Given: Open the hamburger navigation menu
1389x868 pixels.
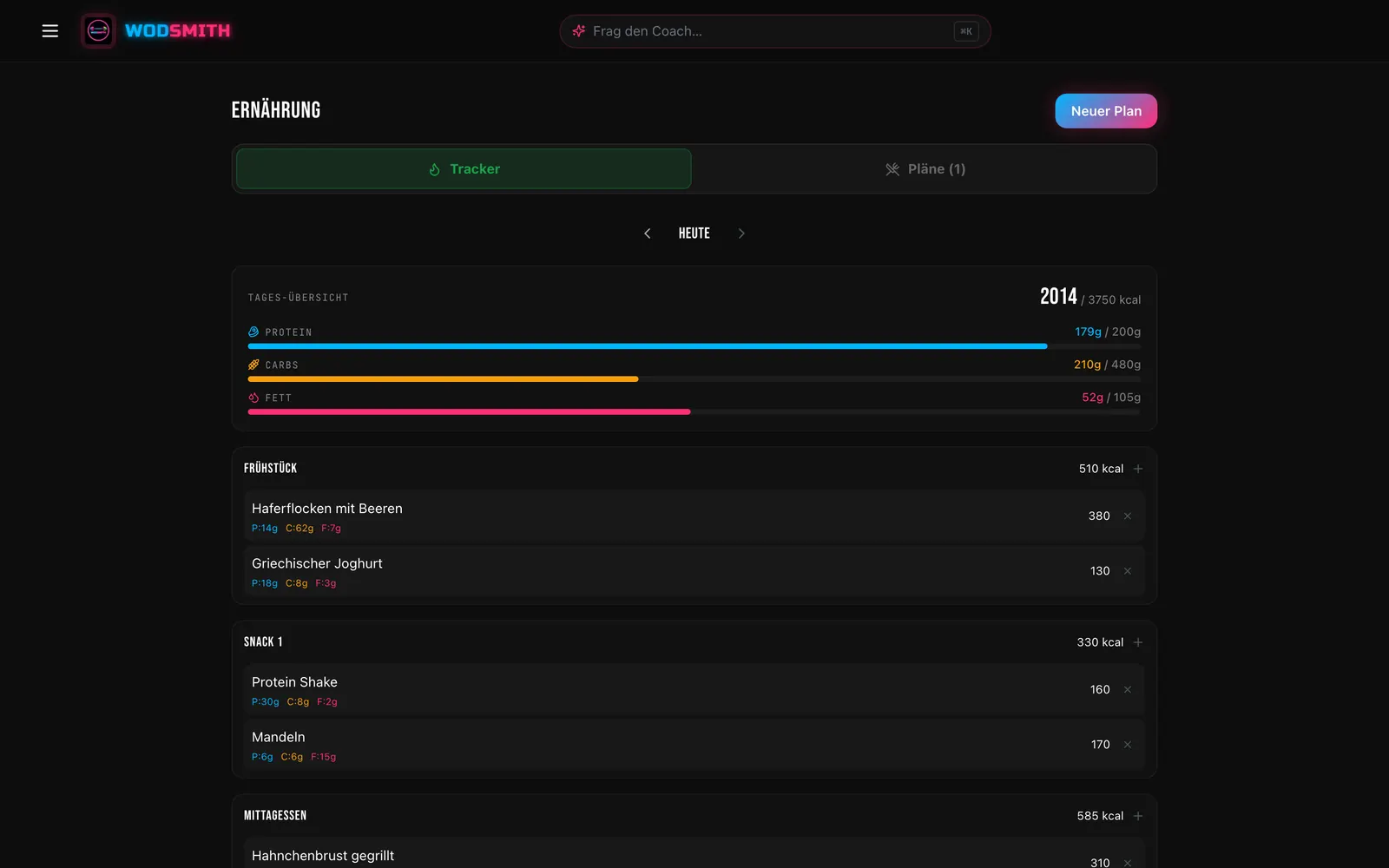Looking at the screenshot, I should (x=50, y=31).
